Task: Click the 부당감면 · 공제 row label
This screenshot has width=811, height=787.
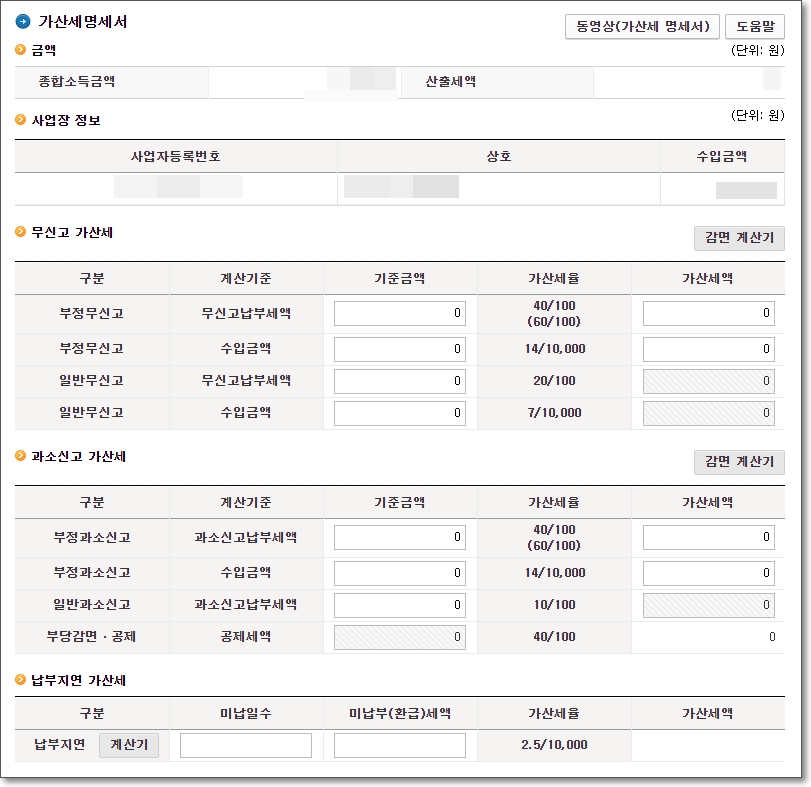Action: click(x=92, y=637)
